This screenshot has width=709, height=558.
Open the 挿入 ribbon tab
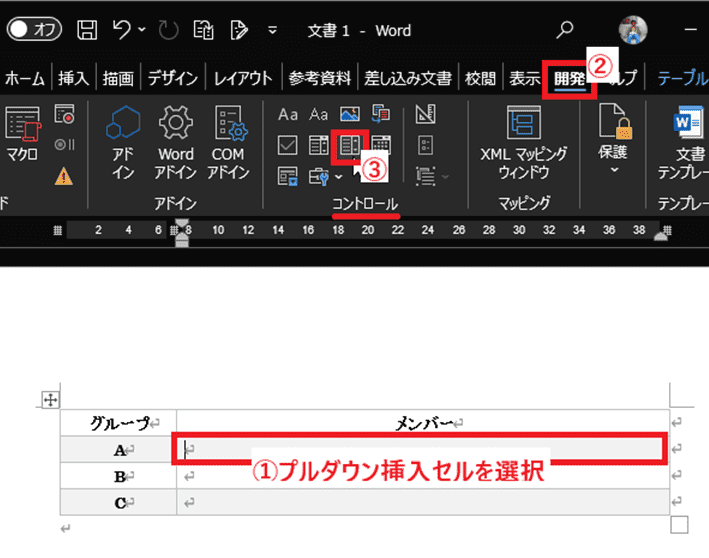[x=74, y=78]
